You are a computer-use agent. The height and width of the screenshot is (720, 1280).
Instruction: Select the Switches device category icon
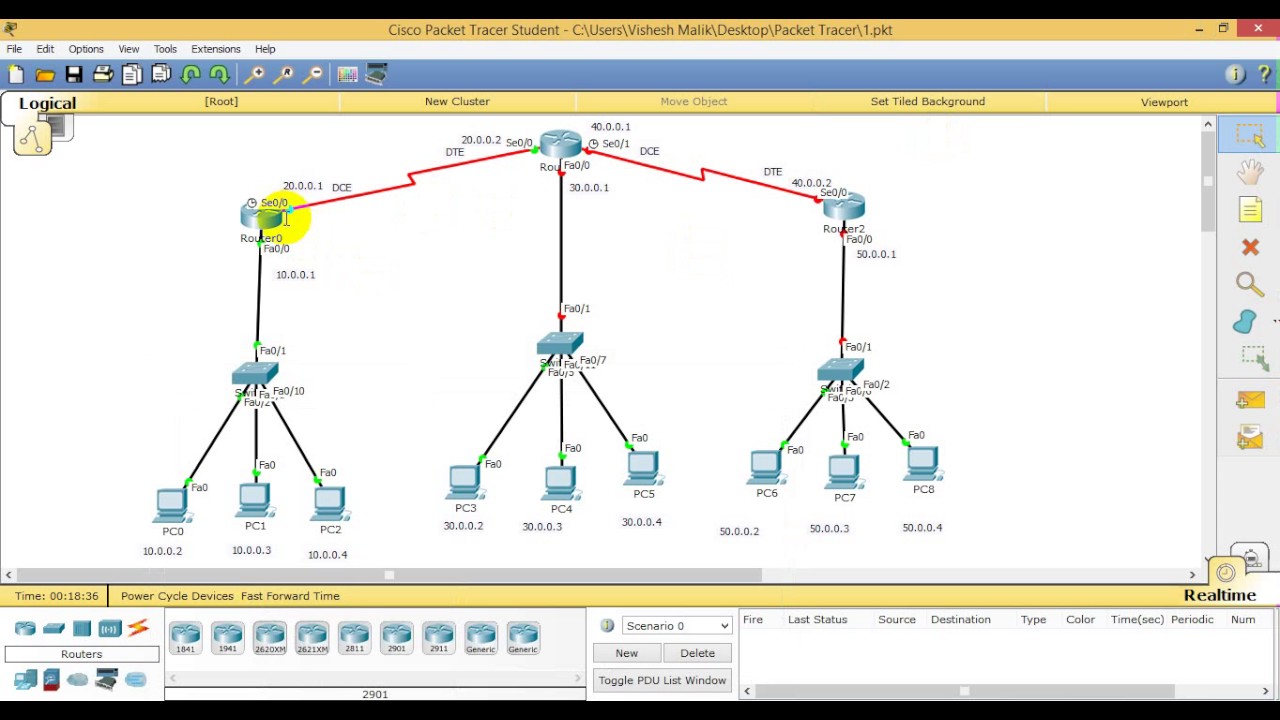(x=54, y=628)
